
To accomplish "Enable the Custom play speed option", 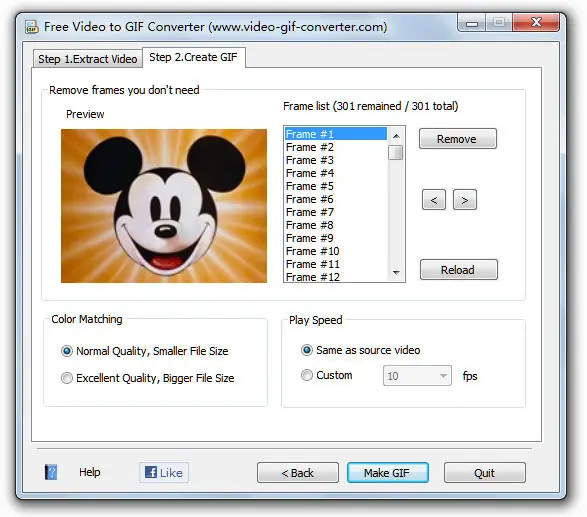I will click(307, 375).
